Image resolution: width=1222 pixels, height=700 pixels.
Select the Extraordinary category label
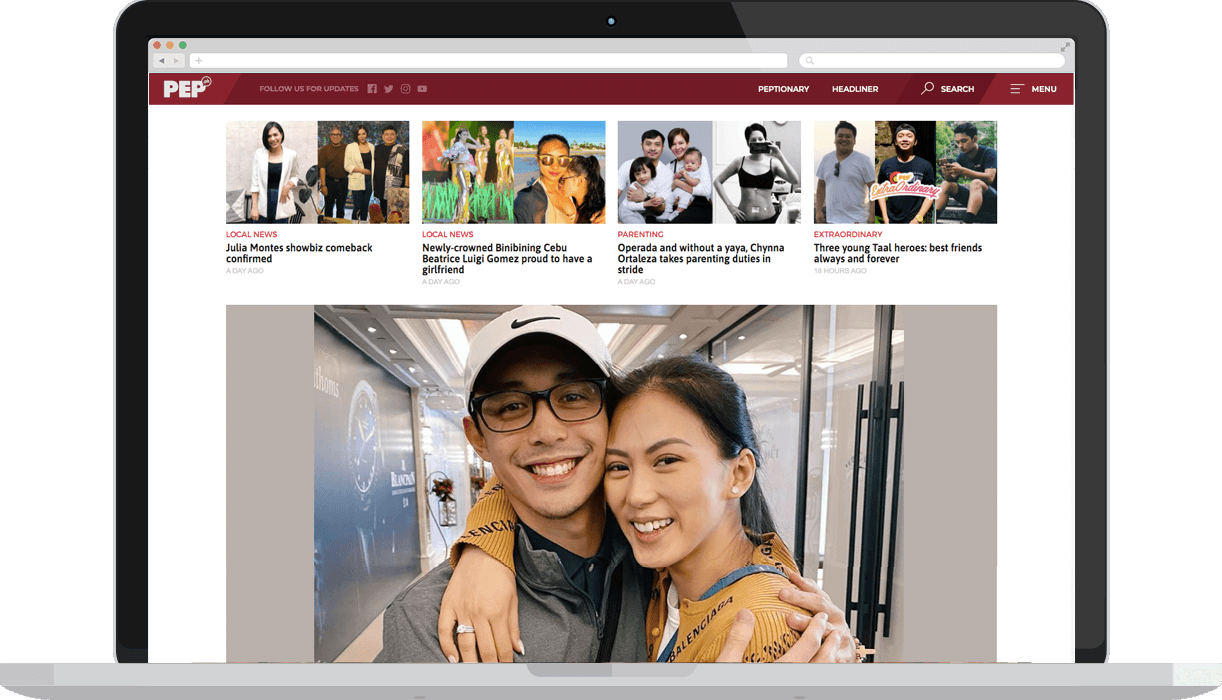[x=848, y=235]
